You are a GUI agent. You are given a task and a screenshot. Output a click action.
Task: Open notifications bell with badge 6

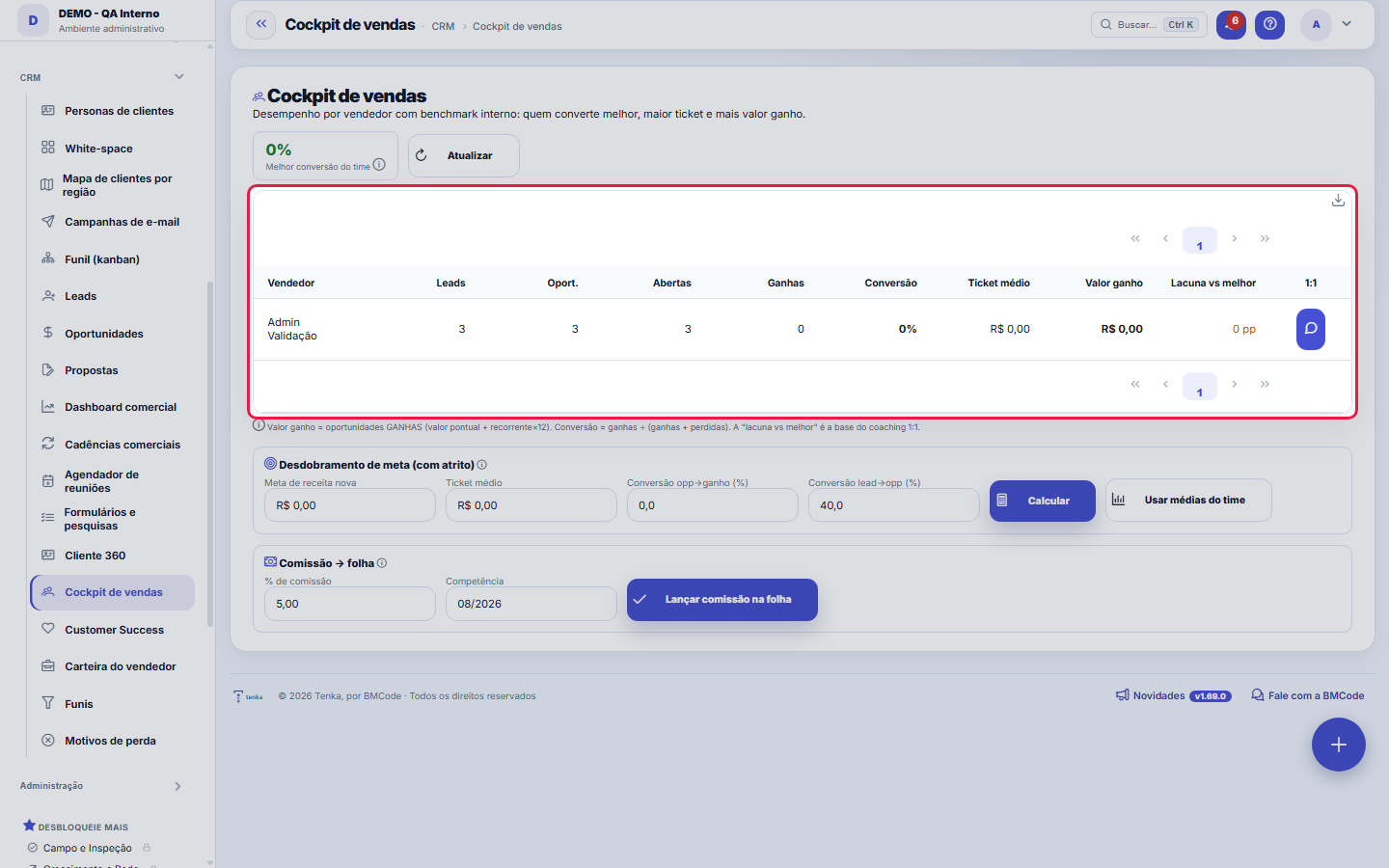(1231, 25)
